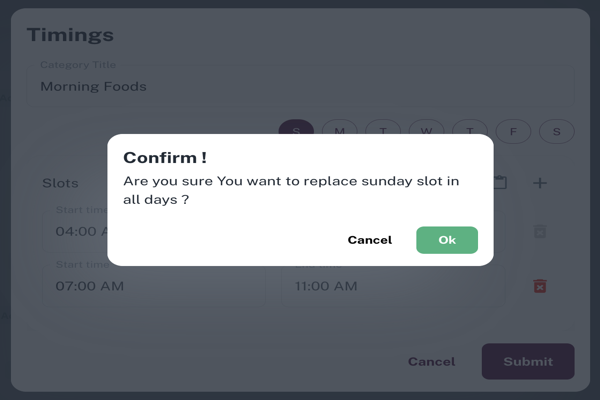The width and height of the screenshot is (600, 400).
Task: Toggle the Thursday (second T) day chip
Action: [469, 131]
